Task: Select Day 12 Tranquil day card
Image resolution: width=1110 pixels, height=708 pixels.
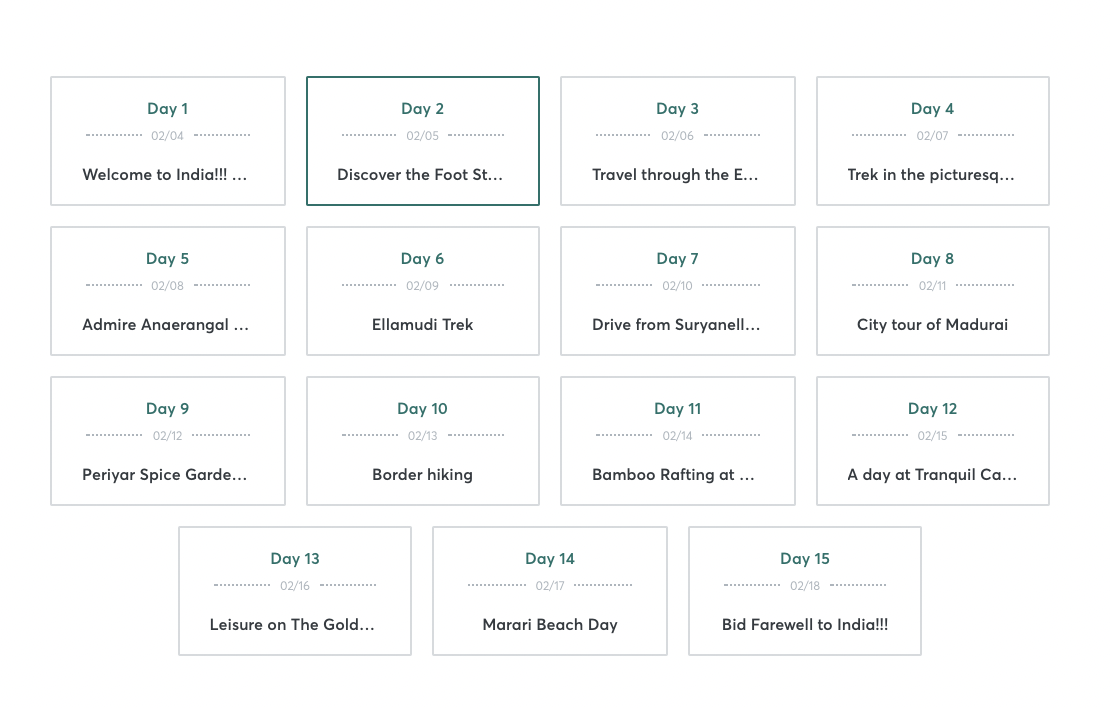Action: pyautogui.click(x=932, y=441)
